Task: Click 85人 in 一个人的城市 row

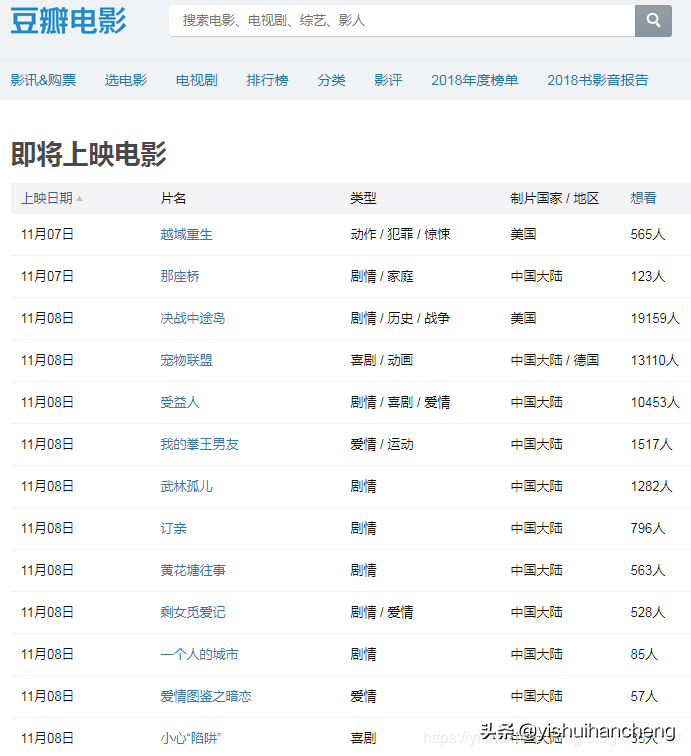Action: point(644,654)
